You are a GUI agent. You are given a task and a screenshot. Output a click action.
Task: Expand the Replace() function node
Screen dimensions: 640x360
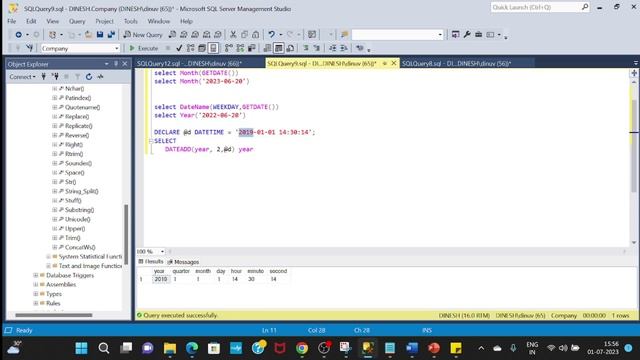(x=54, y=117)
